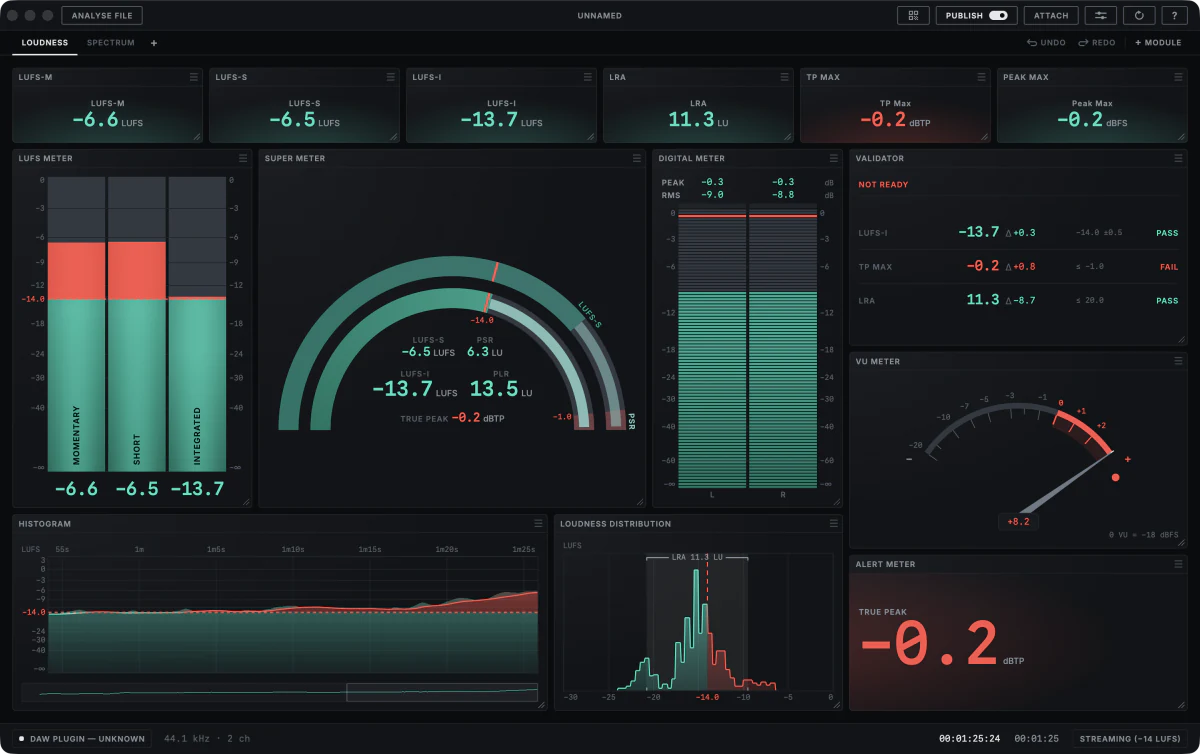Screen dimensions: 1200x754
Task: Open LUFS-I module menu icon
Action: click(587, 77)
